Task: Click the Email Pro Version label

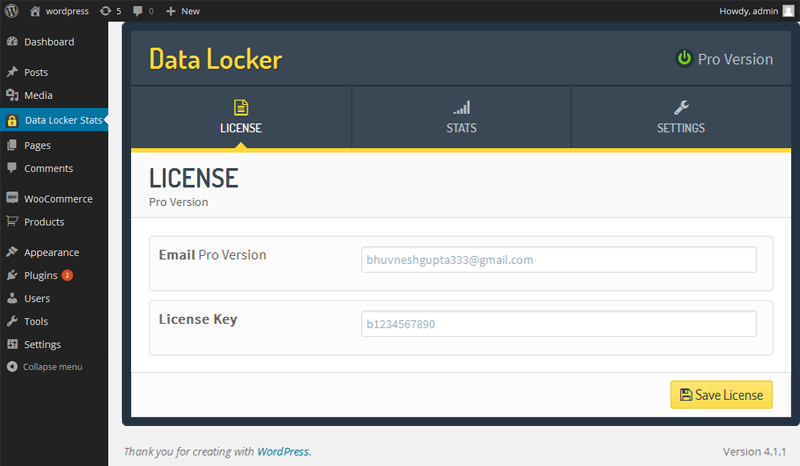Action: [x=212, y=255]
